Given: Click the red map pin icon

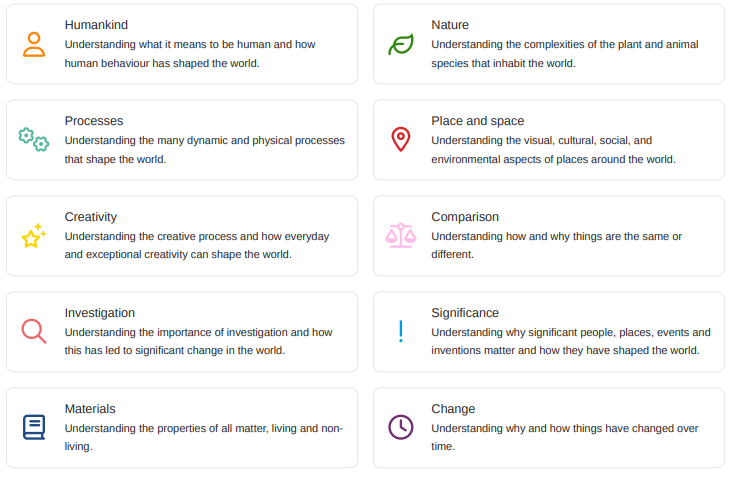Looking at the screenshot, I should click(x=401, y=139).
